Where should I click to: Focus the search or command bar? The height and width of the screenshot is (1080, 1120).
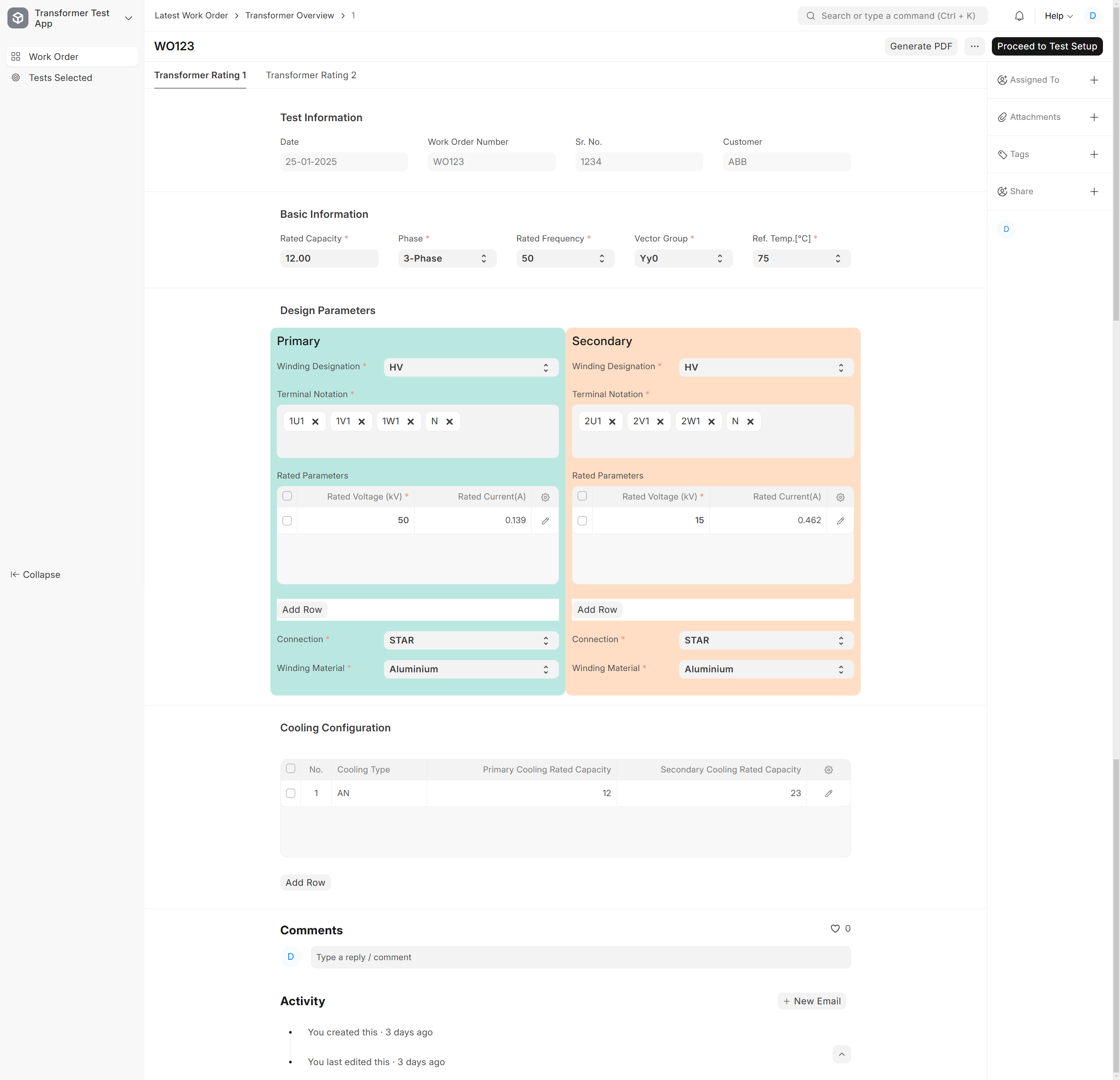coord(892,16)
